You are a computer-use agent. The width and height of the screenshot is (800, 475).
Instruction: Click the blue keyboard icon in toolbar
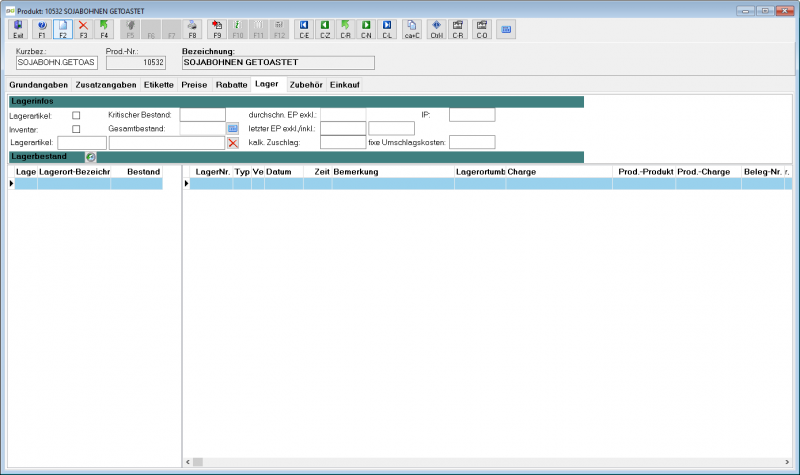click(506, 29)
